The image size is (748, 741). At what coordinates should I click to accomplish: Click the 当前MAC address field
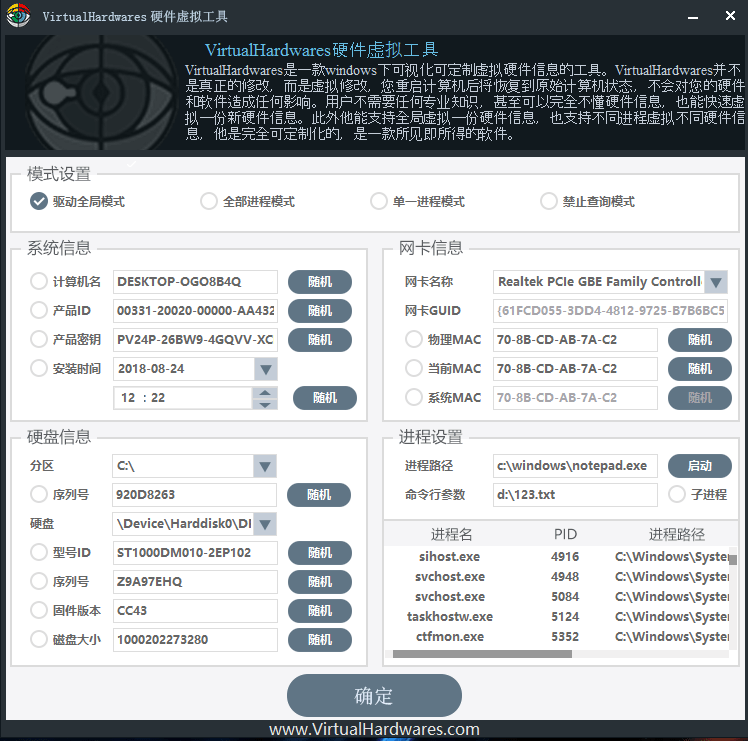pos(575,369)
